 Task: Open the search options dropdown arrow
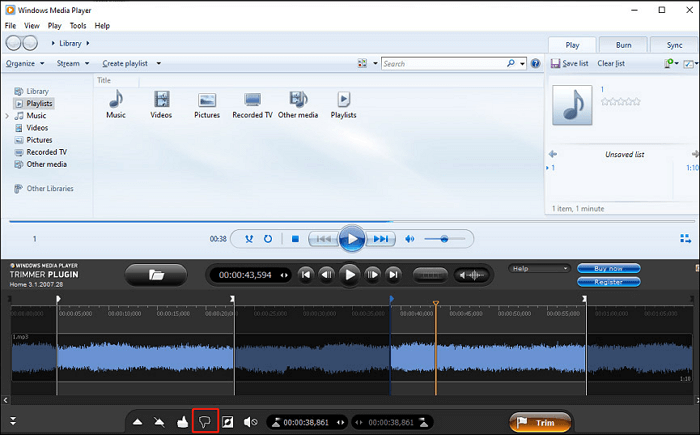[522, 63]
